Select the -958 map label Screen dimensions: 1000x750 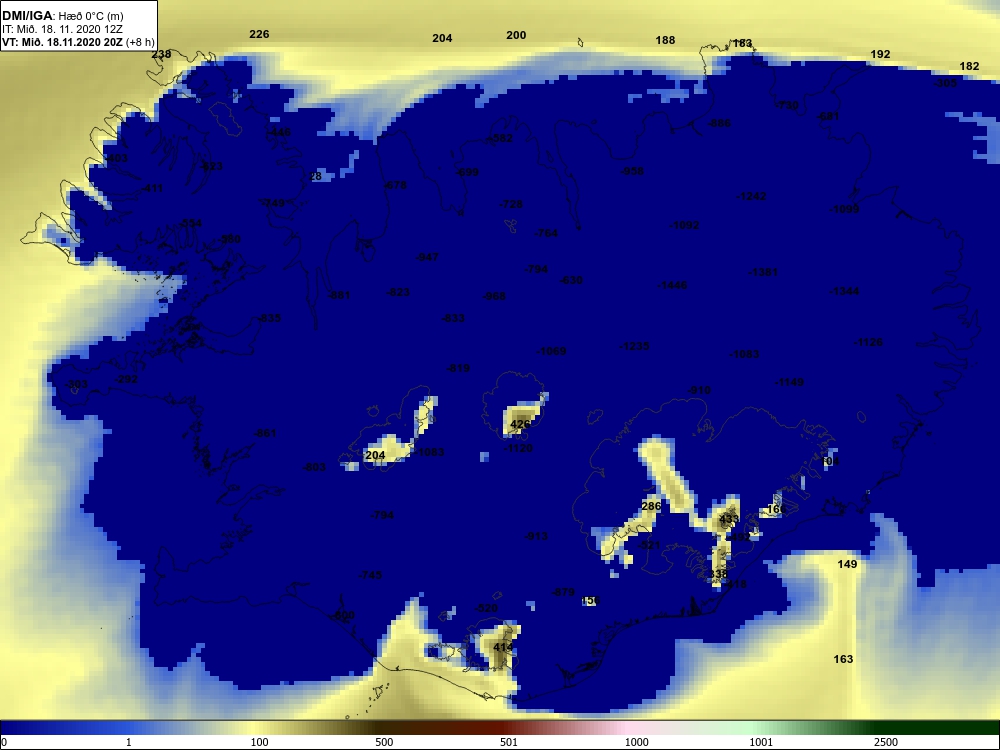632,171
